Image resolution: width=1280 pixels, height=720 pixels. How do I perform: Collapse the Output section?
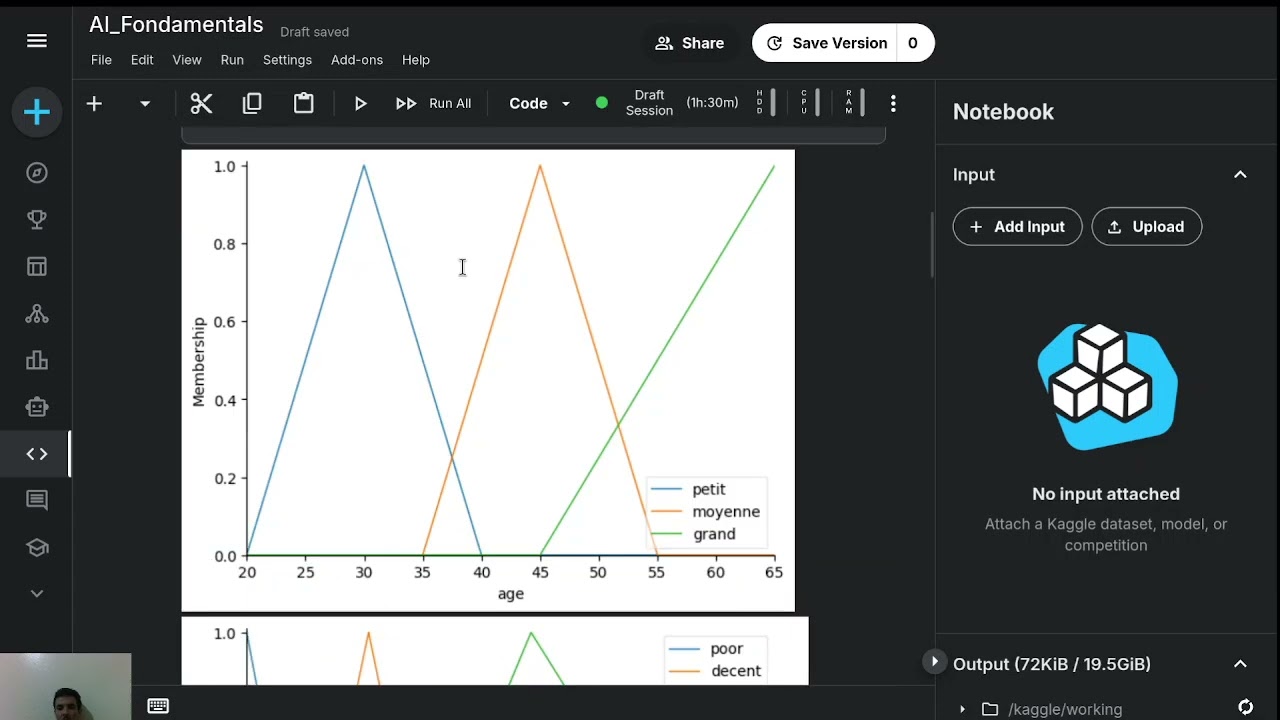click(1240, 664)
